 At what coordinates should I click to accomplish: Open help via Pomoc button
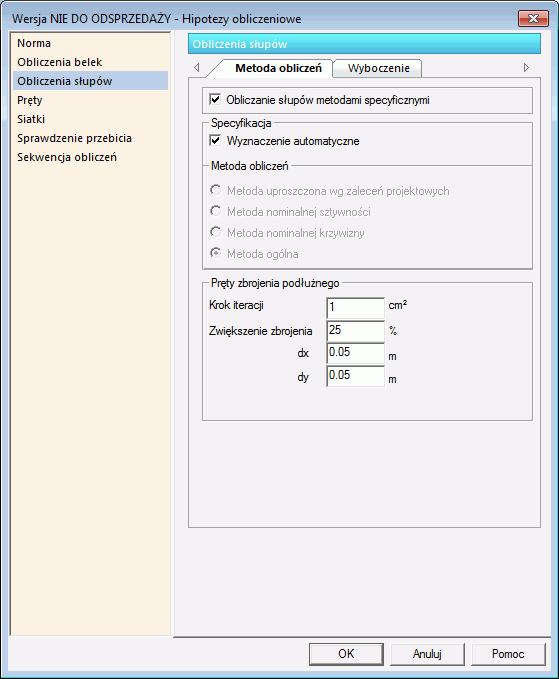pos(508,654)
